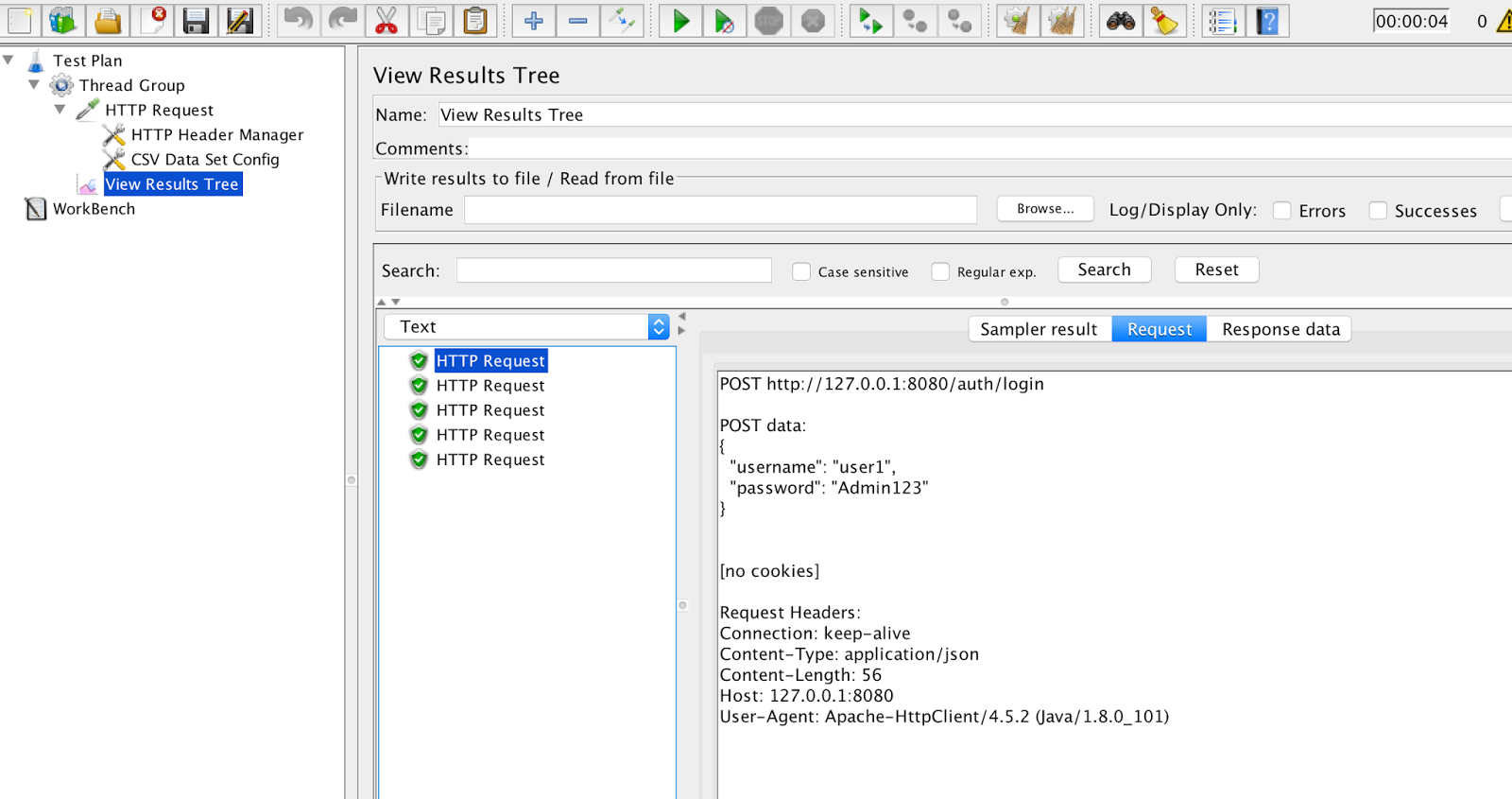1512x799 pixels.
Task: Click the Filename input field
Action: (720, 210)
